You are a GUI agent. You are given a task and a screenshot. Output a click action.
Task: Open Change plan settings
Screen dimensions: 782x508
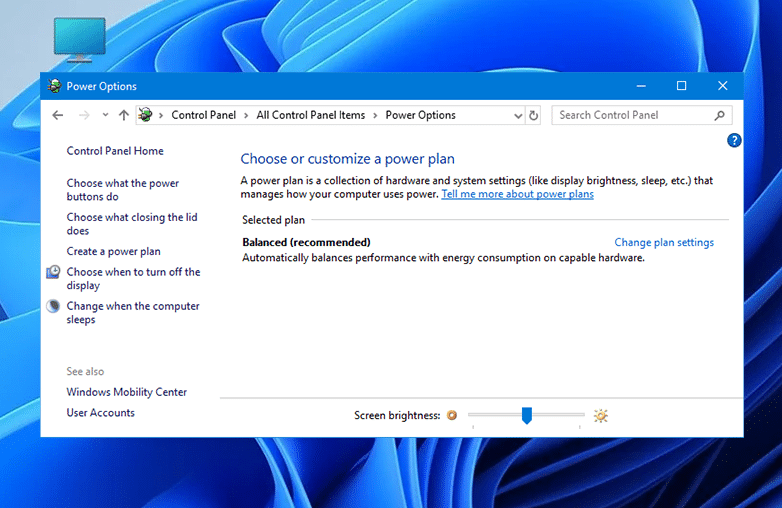point(664,242)
